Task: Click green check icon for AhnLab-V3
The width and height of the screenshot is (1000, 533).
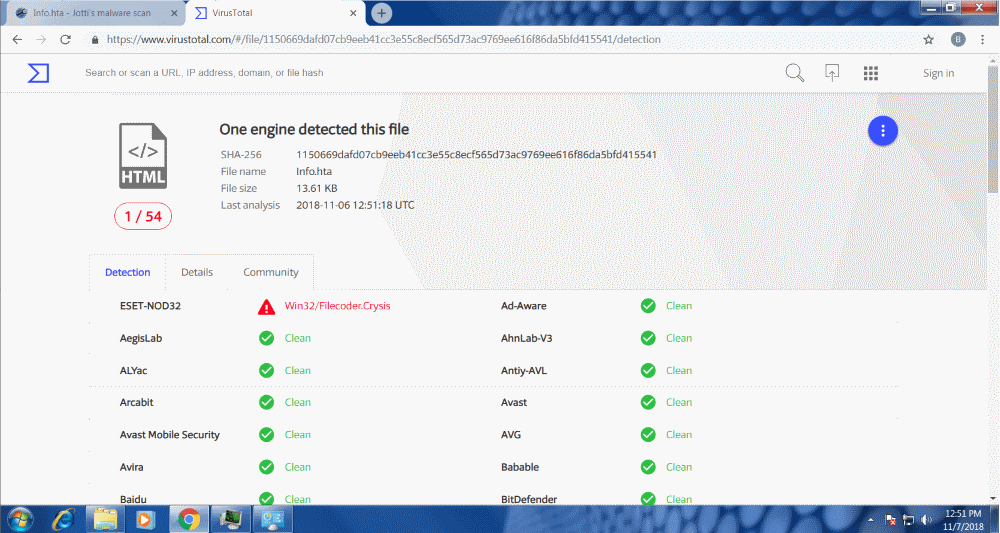Action: click(648, 339)
